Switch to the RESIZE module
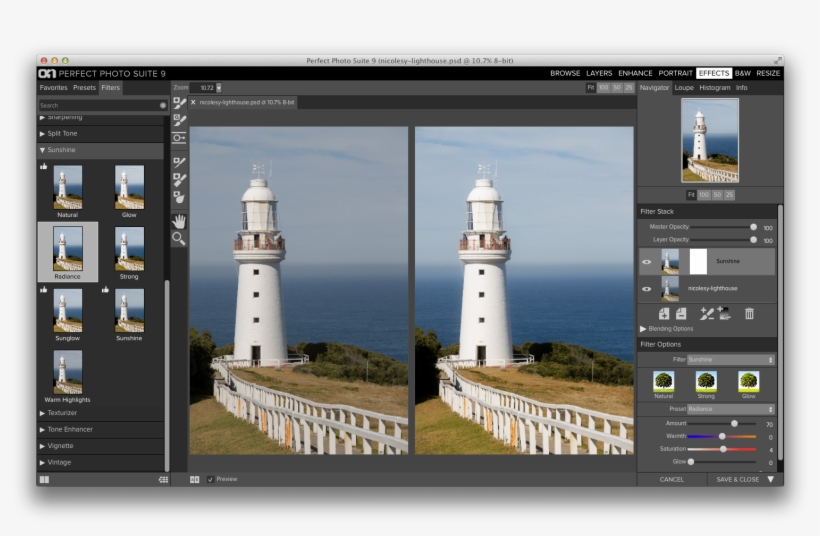 pyautogui.click(x=768, y=74)
